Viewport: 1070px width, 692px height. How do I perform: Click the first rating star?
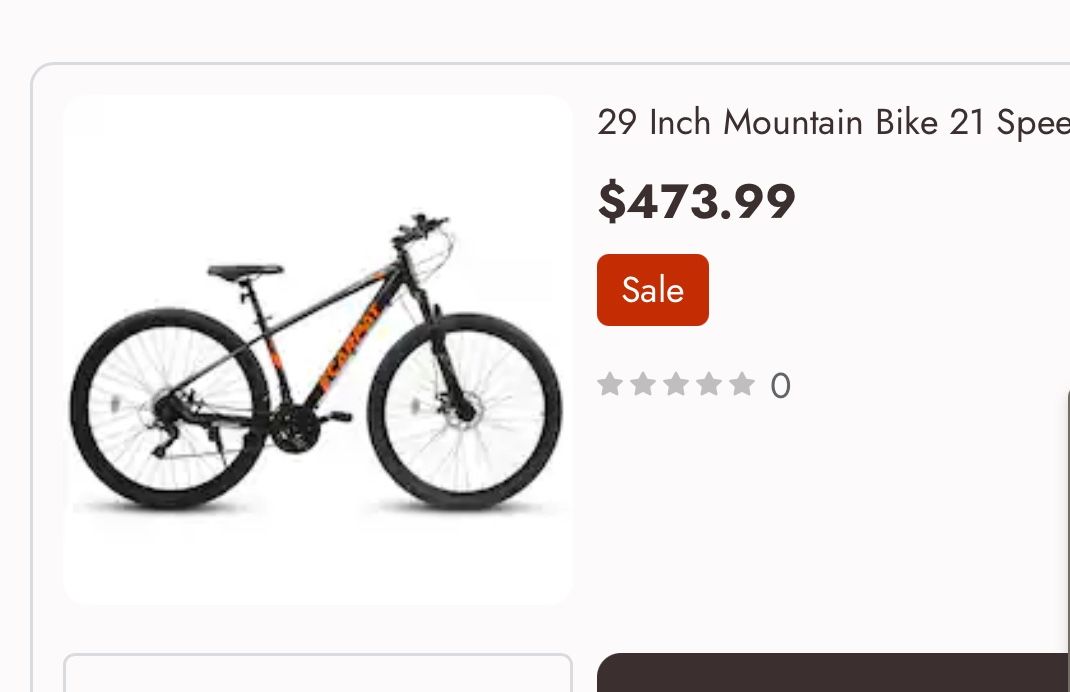[x=609, y=384]
